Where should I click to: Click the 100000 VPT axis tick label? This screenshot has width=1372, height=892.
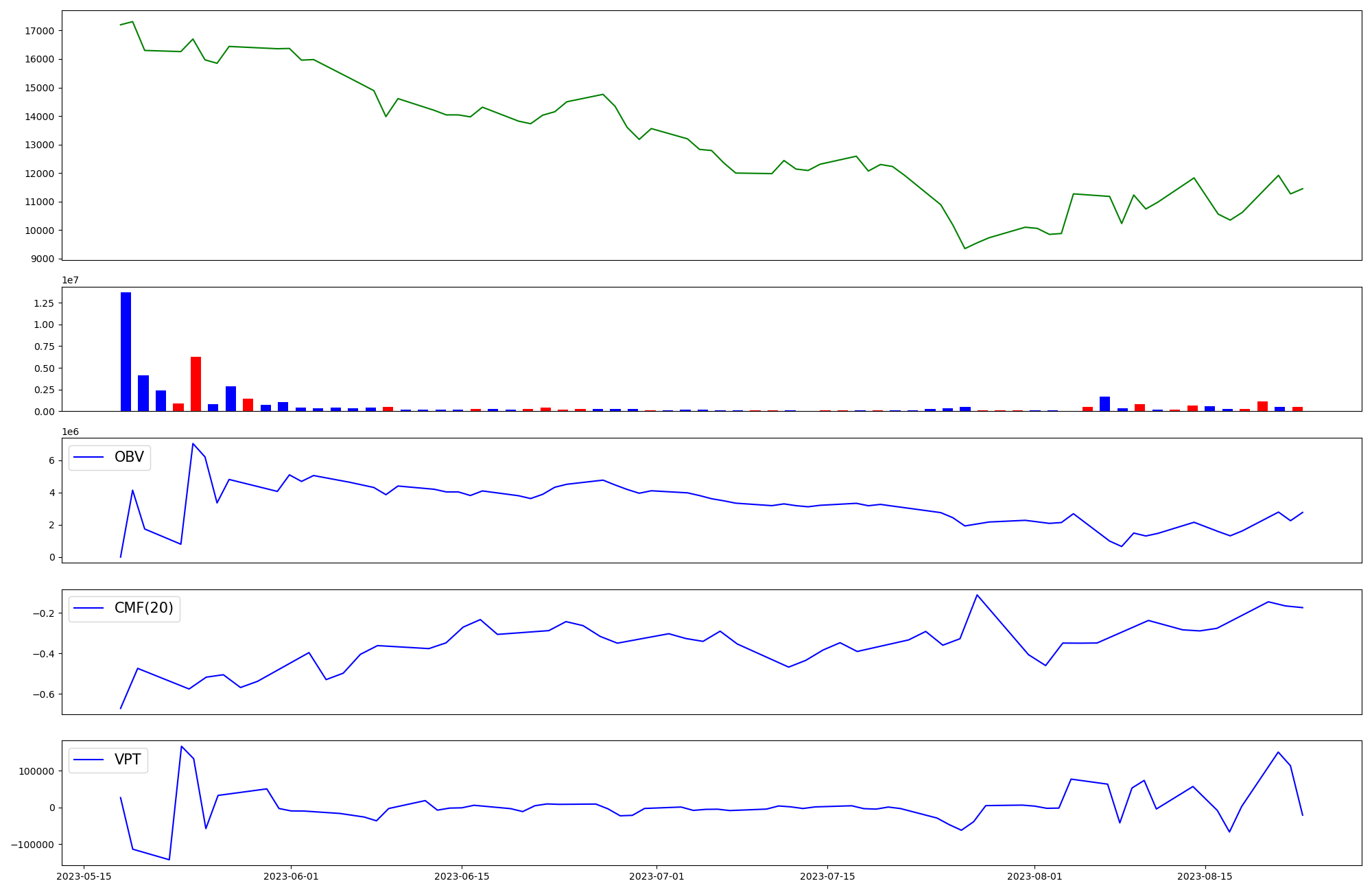[x=36, y=771]
